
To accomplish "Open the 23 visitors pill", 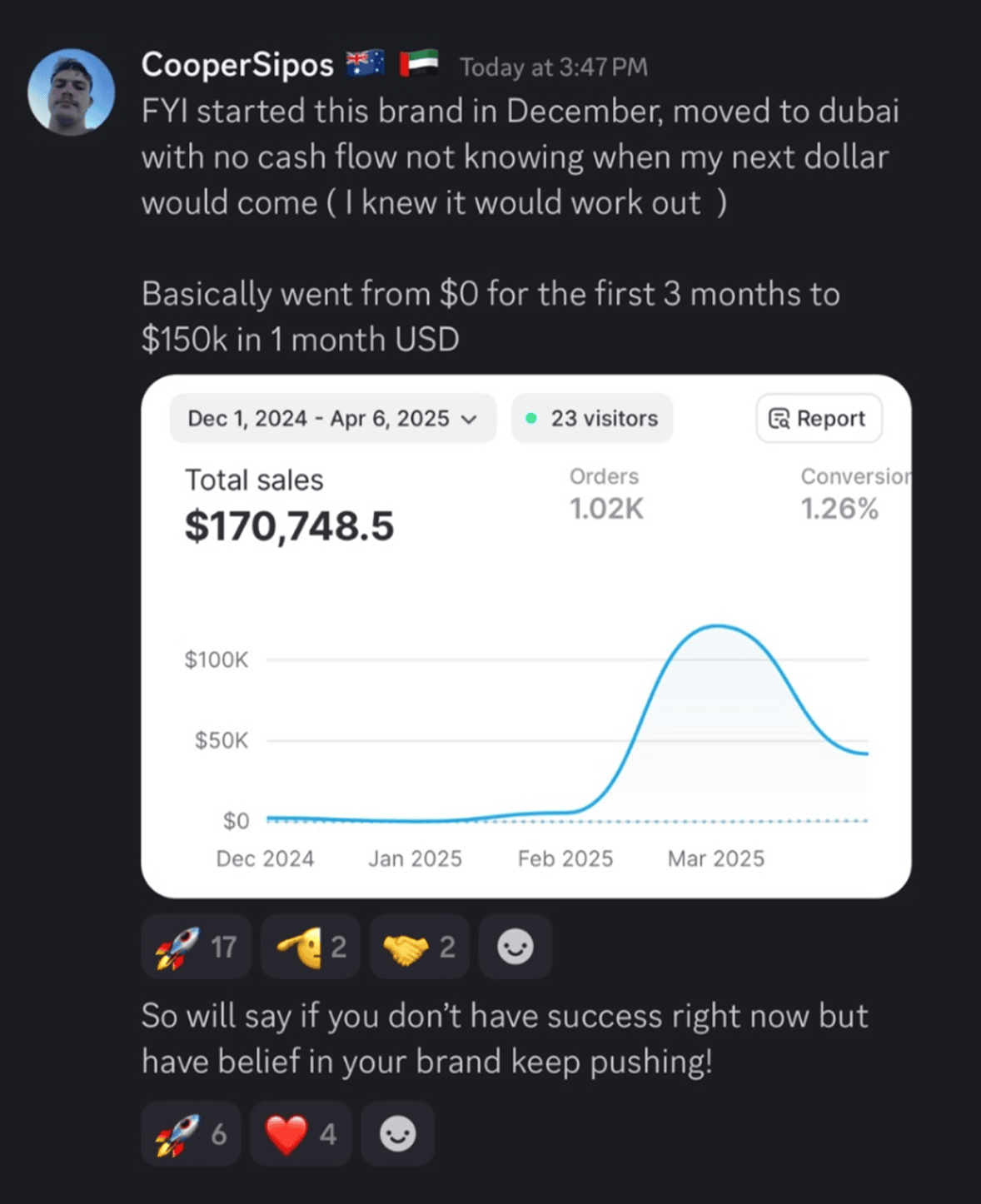I will click(593, 418).
